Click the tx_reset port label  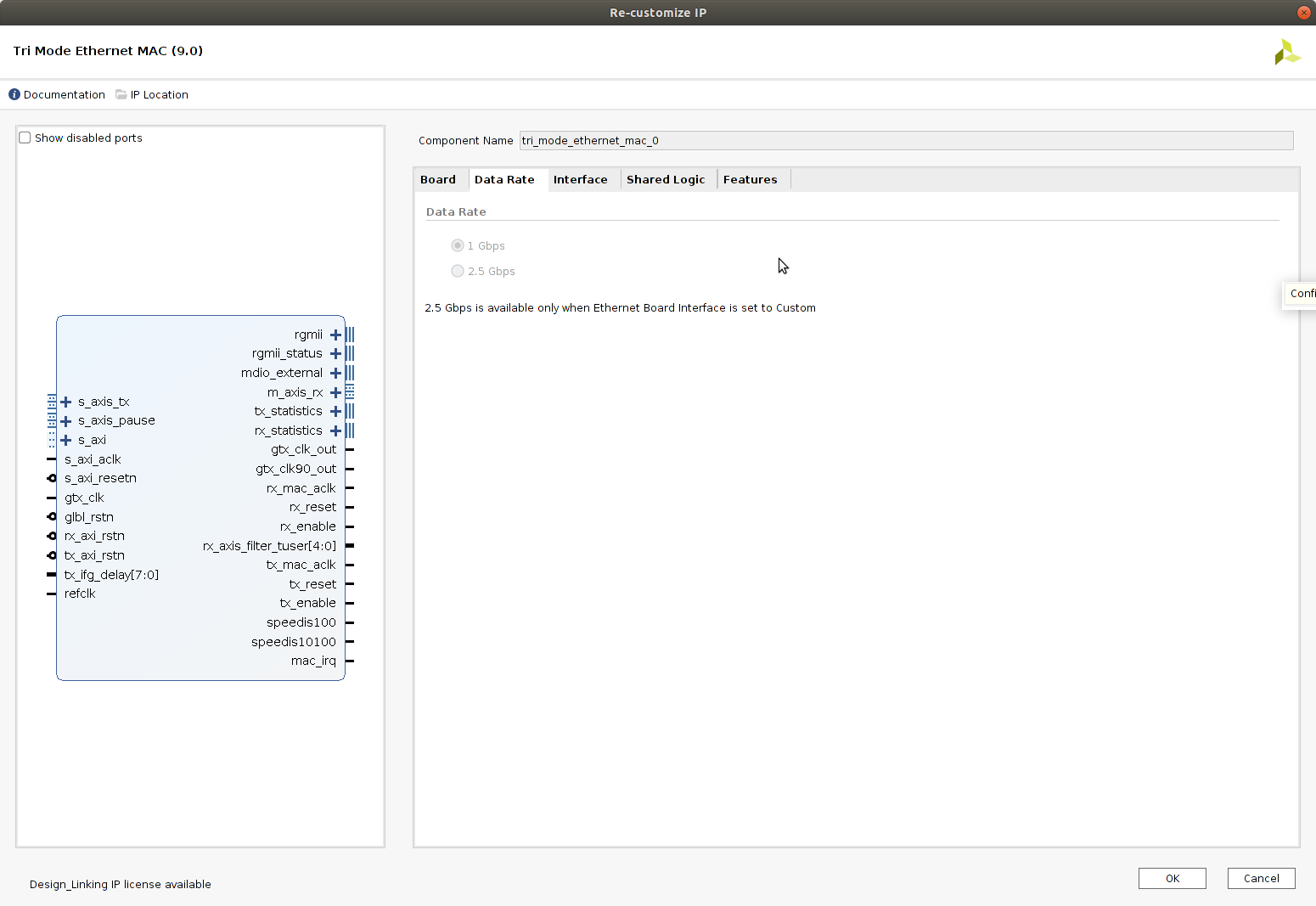pos(313,584)
